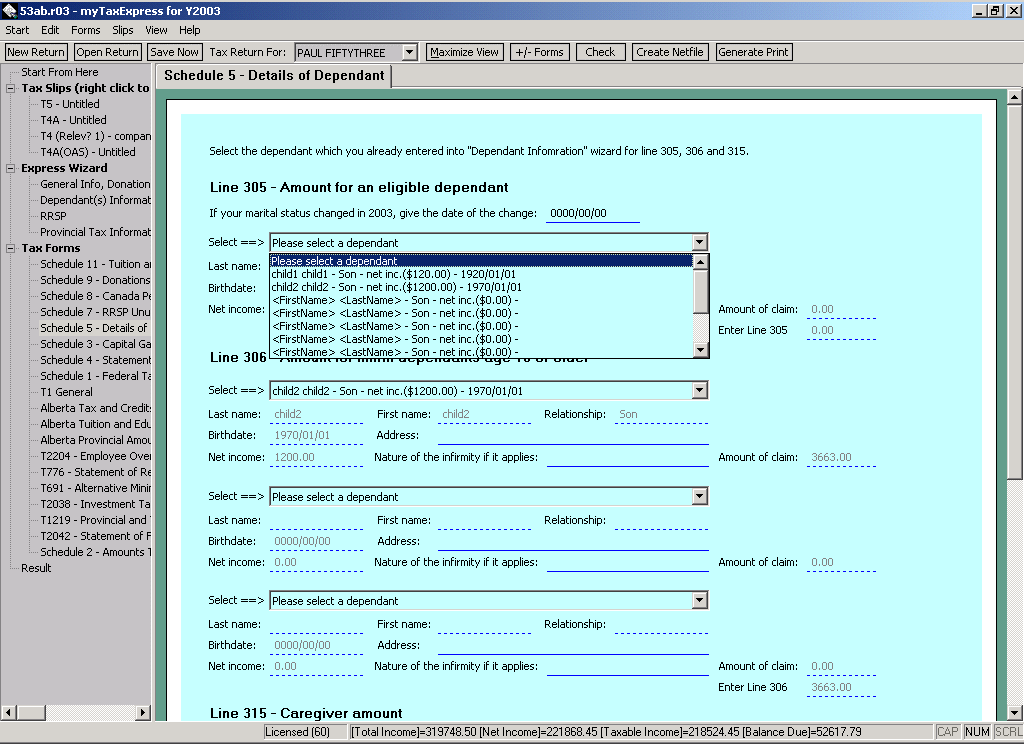The height and width of the screenshot is (744, 1024).
Task: Open the Slips menu
Action: pos(122,31)
